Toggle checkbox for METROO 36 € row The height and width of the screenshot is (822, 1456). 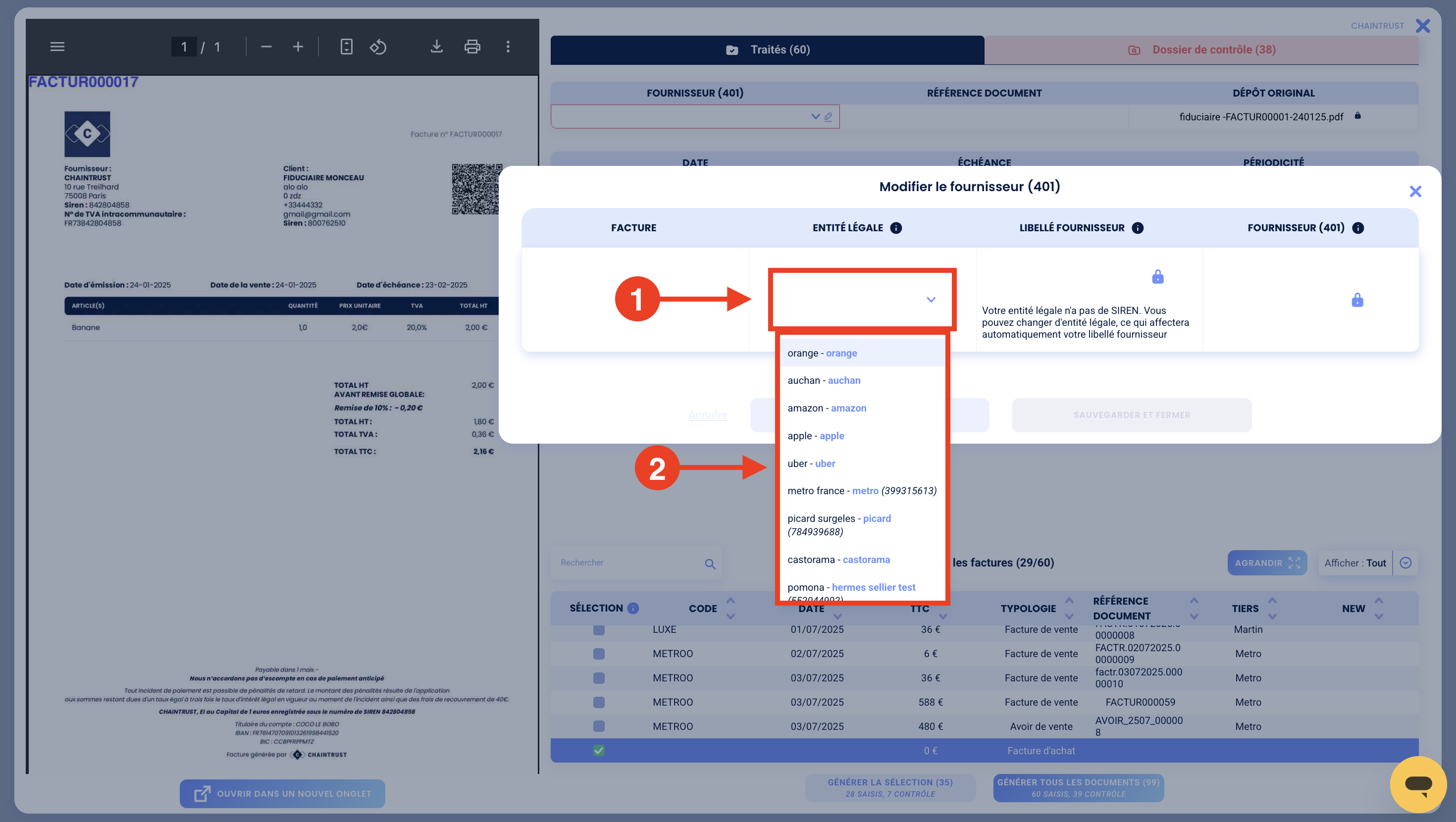click(599, 678)
